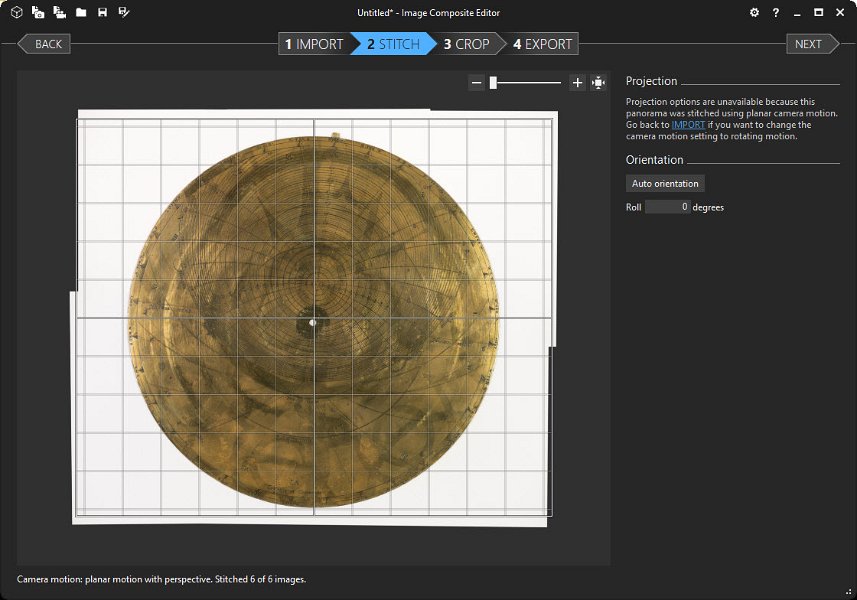Click the Auto orientation button

coord(665,184)
